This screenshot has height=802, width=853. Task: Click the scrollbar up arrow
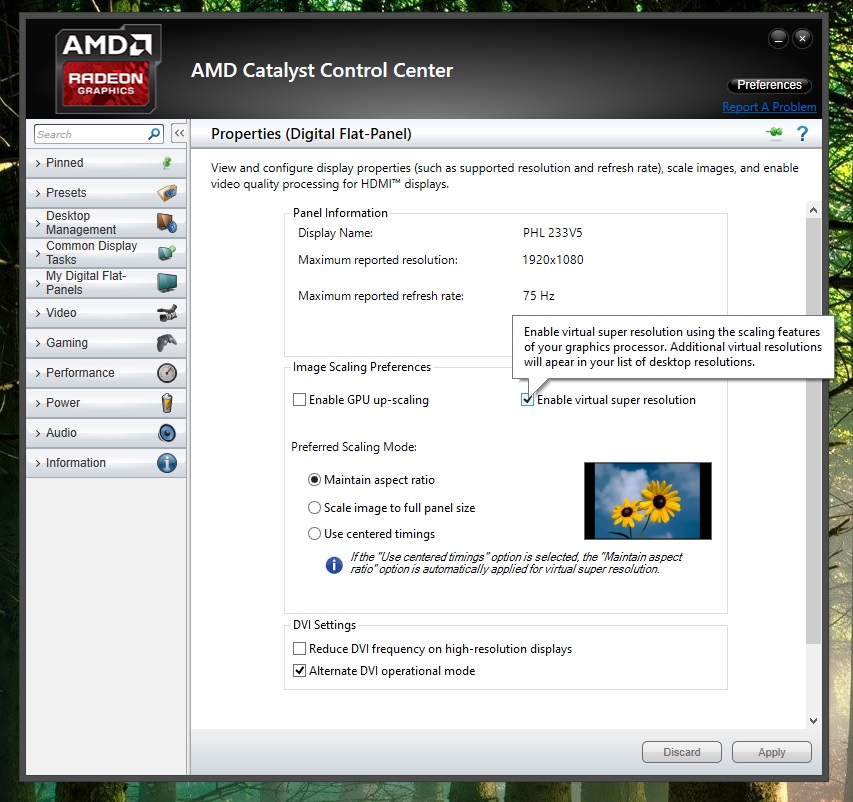(x=813, y=210)
